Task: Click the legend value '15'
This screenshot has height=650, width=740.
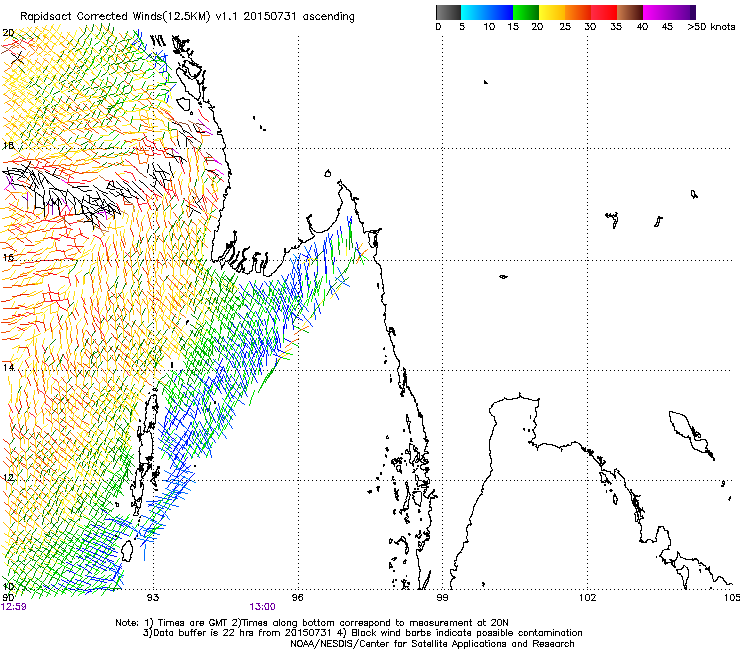Action: pyautogui.click(x=513, y=27)
